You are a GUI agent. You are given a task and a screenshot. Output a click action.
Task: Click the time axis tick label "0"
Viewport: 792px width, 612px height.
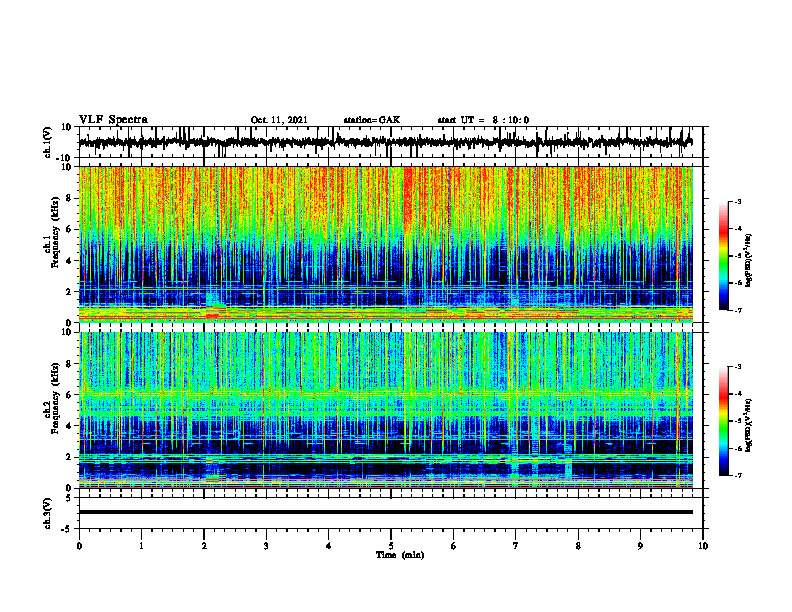tap(79, 546)
